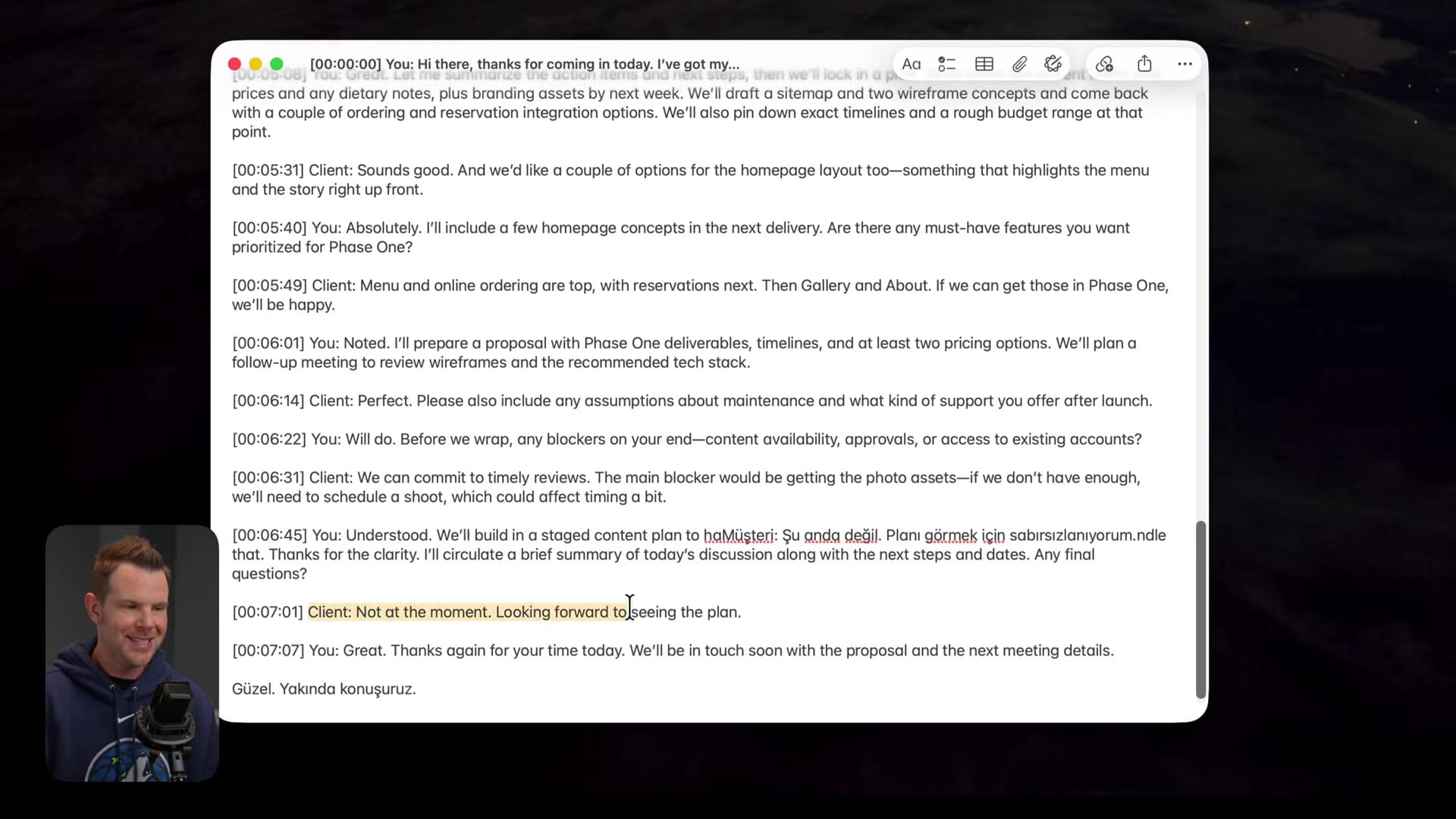Share the note with the share icon
This screenshot has height=819, width=1456.
click(x=1144, y=64)
